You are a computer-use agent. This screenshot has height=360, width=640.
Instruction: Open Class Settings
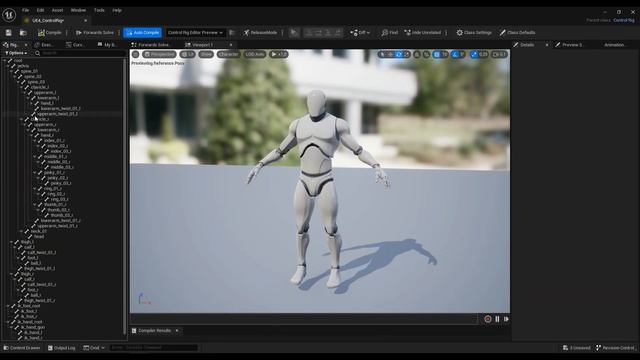point(473,33)
